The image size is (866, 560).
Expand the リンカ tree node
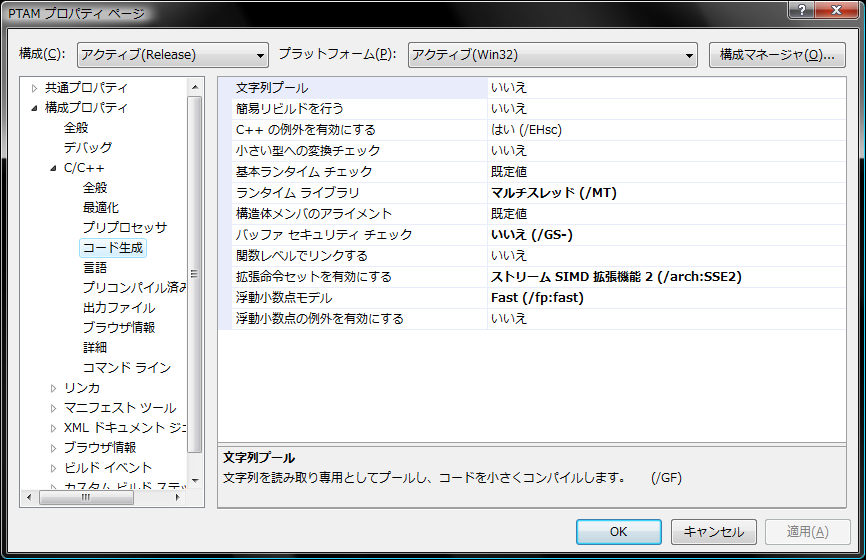click(53, 388)
